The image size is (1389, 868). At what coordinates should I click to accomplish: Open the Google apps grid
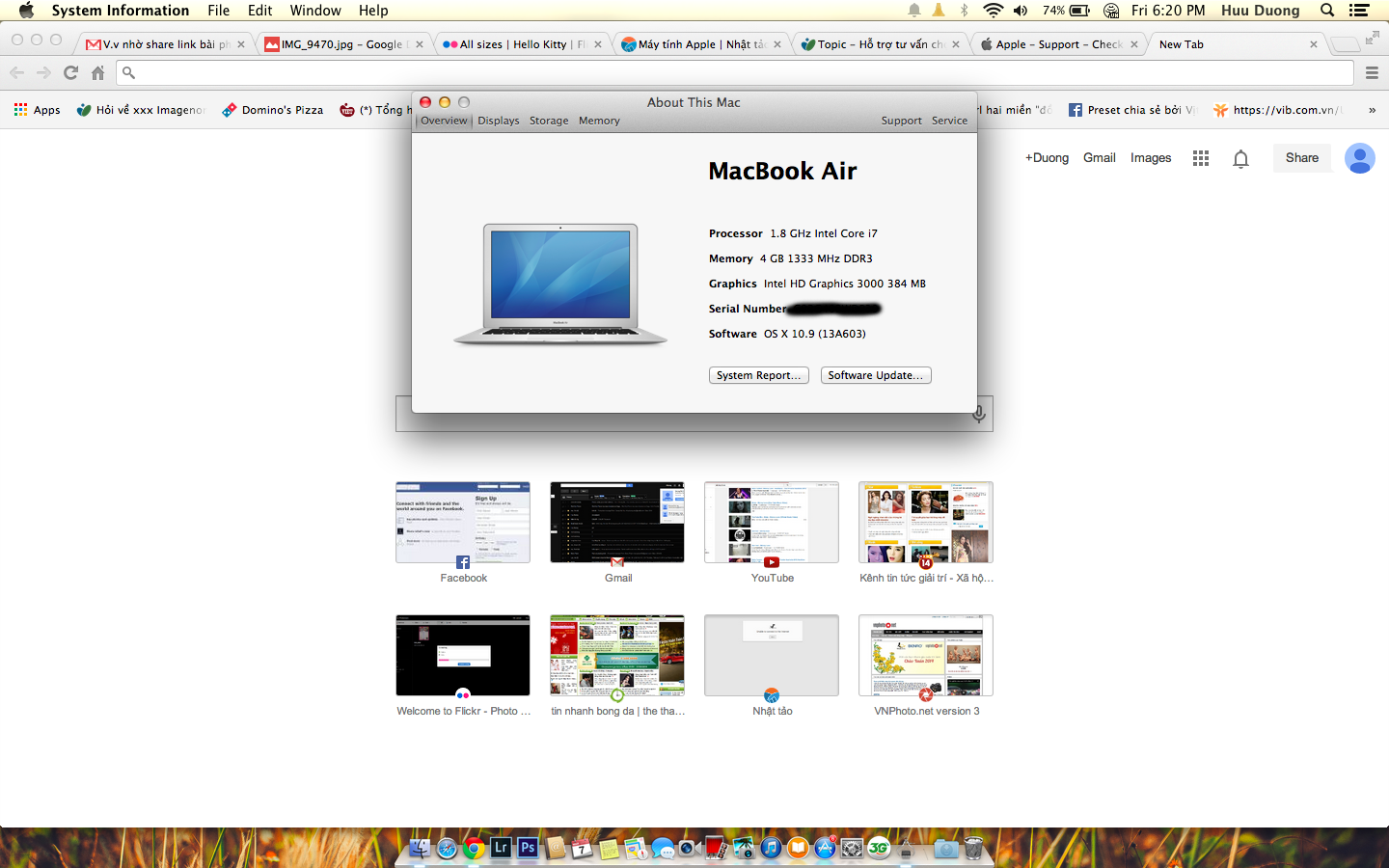pos(1200,158)
